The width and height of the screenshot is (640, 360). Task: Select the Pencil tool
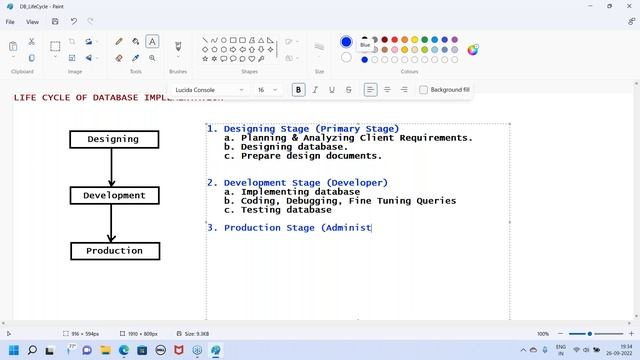[119, 41]
